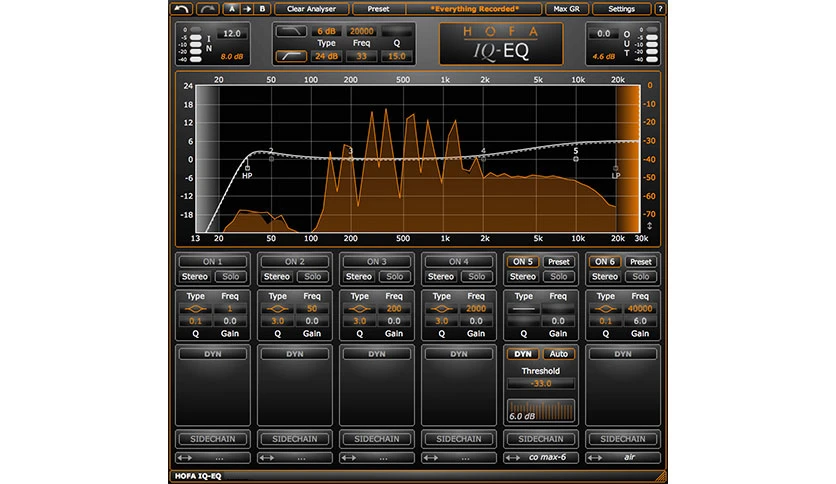The width and height of the screenshot is (836, 484).
Task: Click band 6 preset name air
Action: coord(630,457)
